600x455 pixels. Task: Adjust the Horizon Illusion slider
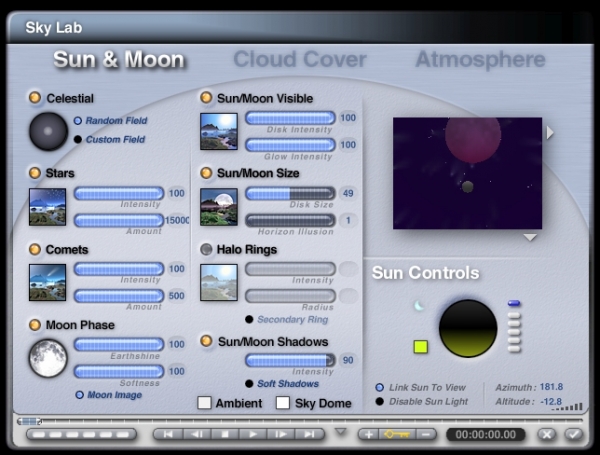[290, 220]
